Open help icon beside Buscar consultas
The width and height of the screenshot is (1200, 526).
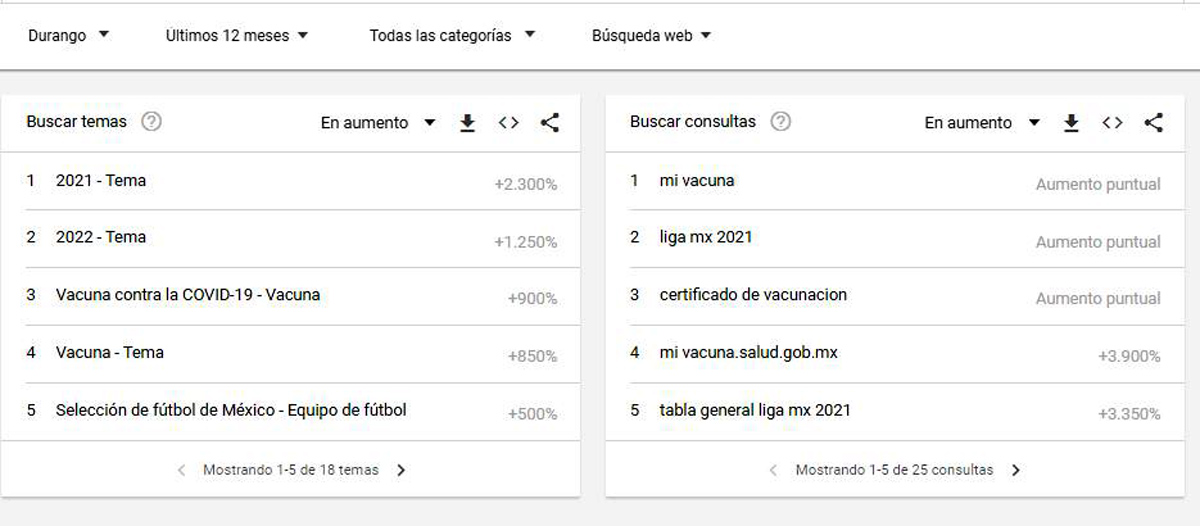pyautogui.click(x=781, y=122)
